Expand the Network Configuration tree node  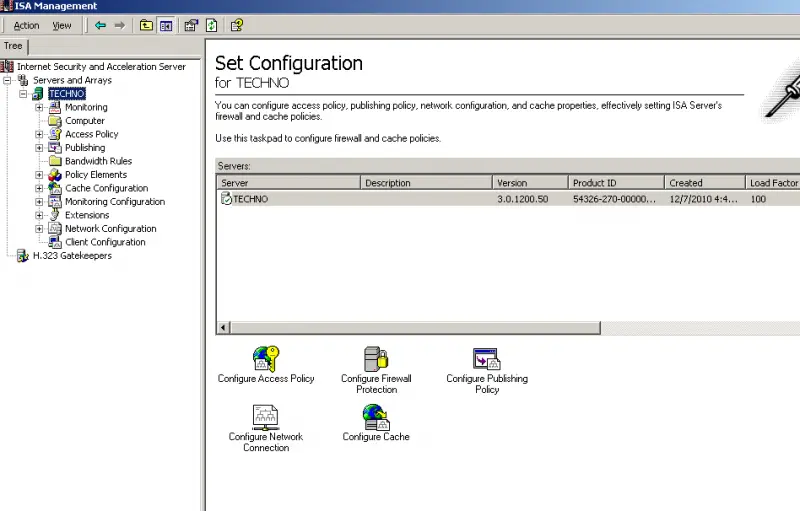(x=39, y=229)
